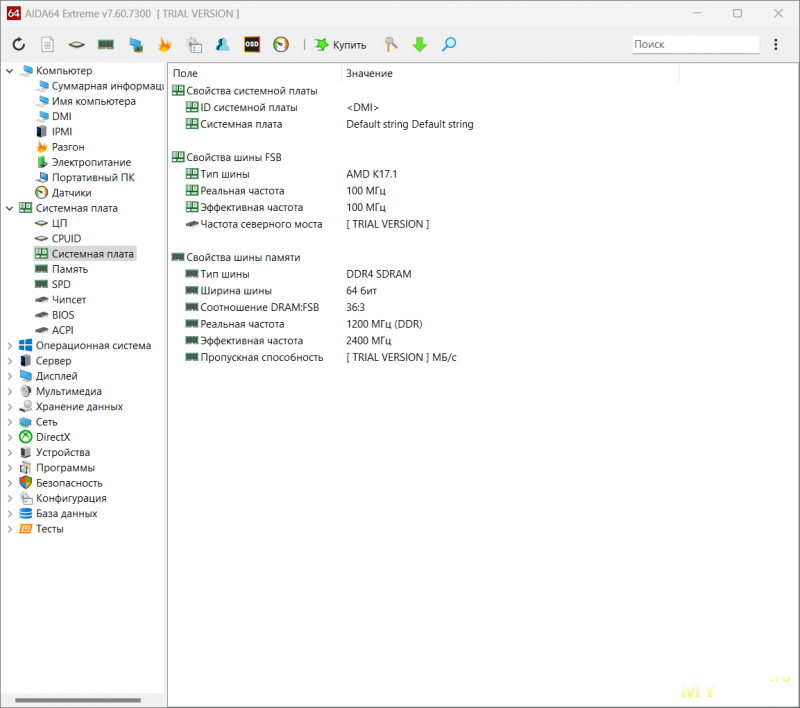Collapse the Системная плата parent node

(10, 208)
